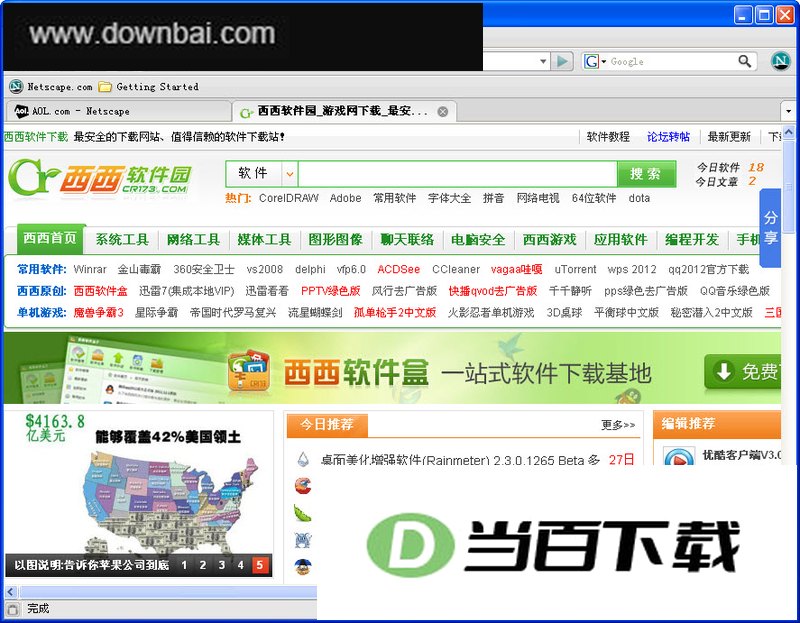Open the 软件教程 link
This screenshot has width=800, height=623.
pos(608,137)
